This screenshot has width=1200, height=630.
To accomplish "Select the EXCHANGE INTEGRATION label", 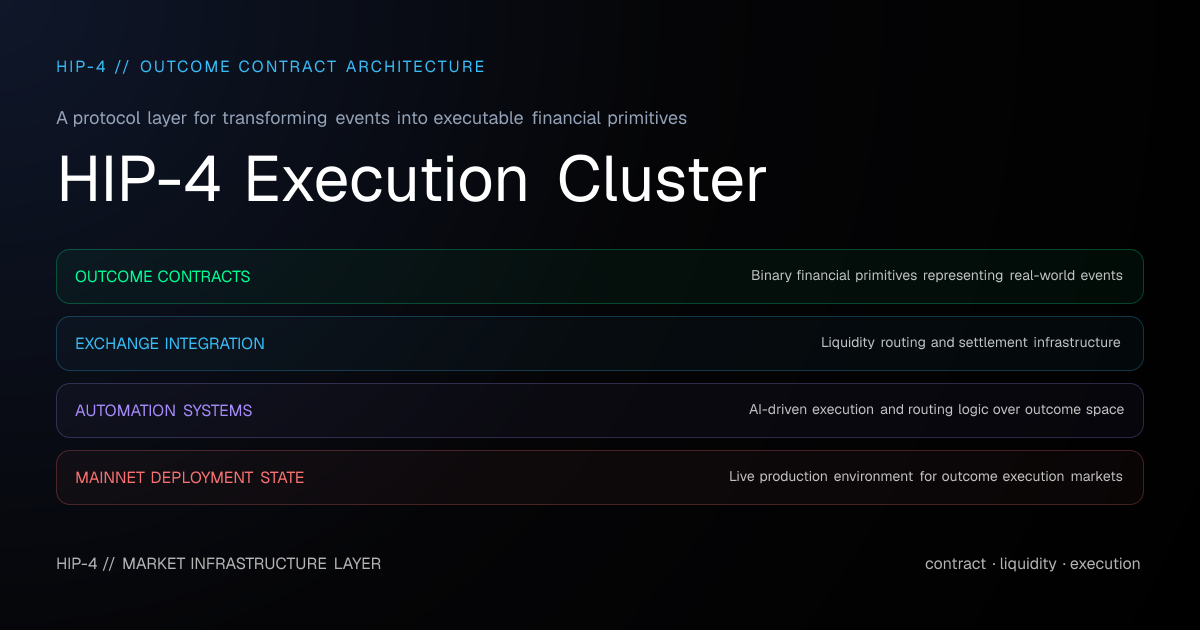I will 170,343.
